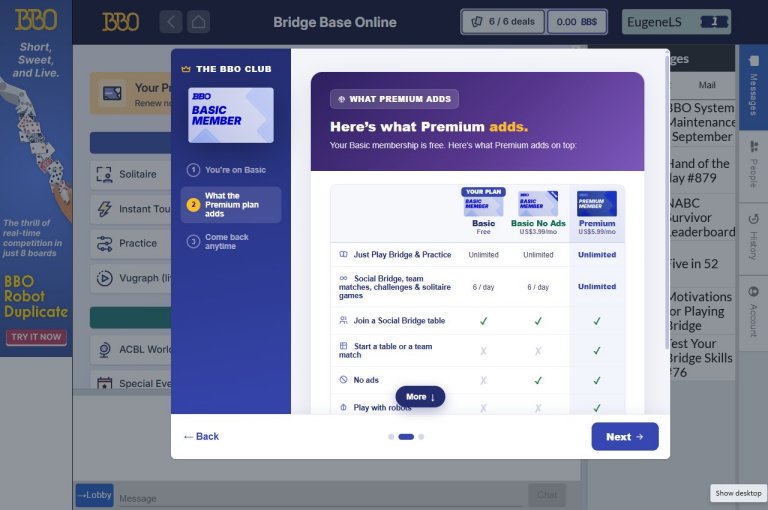The width and height of the screenshot is (768, 510).
Task: Click the Social Bridge infinity icon
Action: [343, 278]
